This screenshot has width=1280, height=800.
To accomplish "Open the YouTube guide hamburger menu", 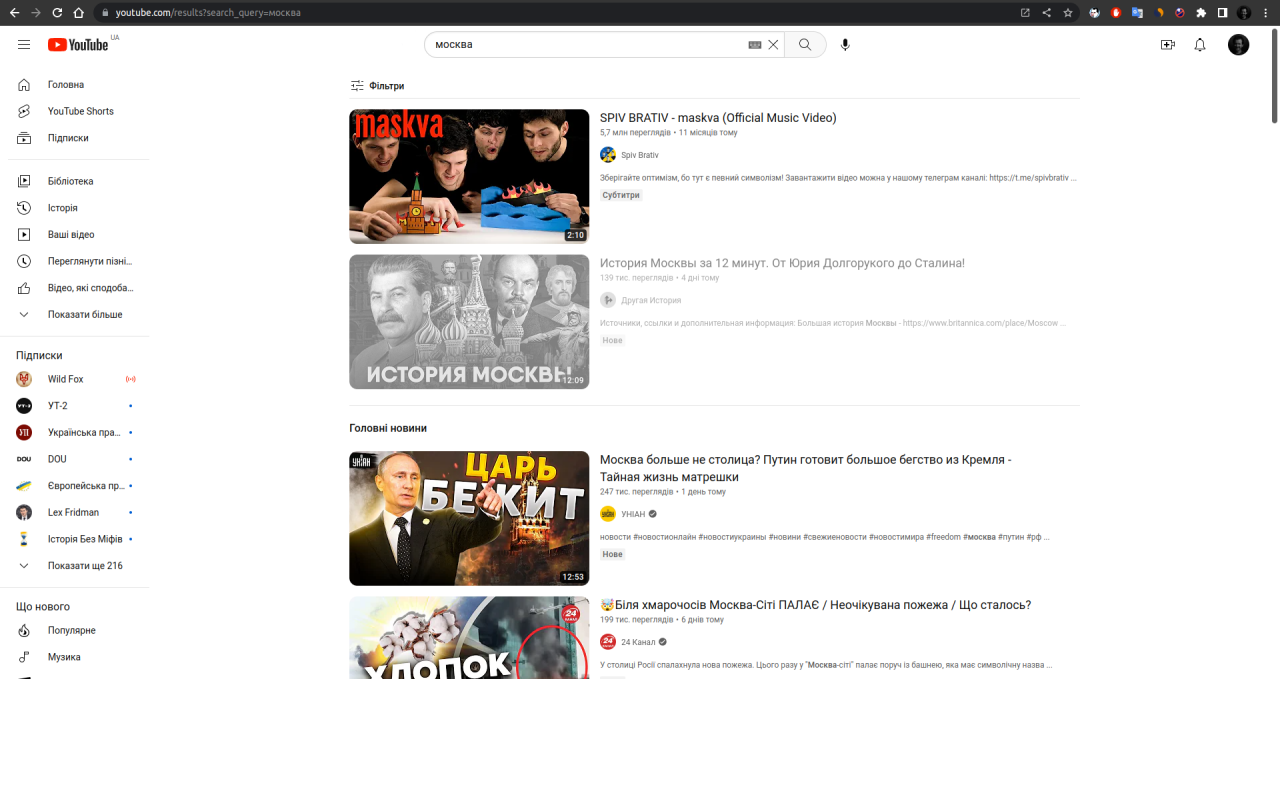I will tap(24, 45).
